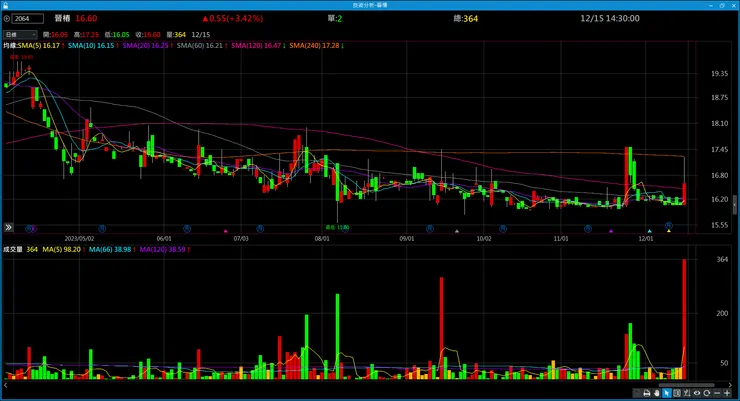The width and height of the screenshot is (740, 401).
Task: Toggle the eye visibility icon
Action: [697, 393]
